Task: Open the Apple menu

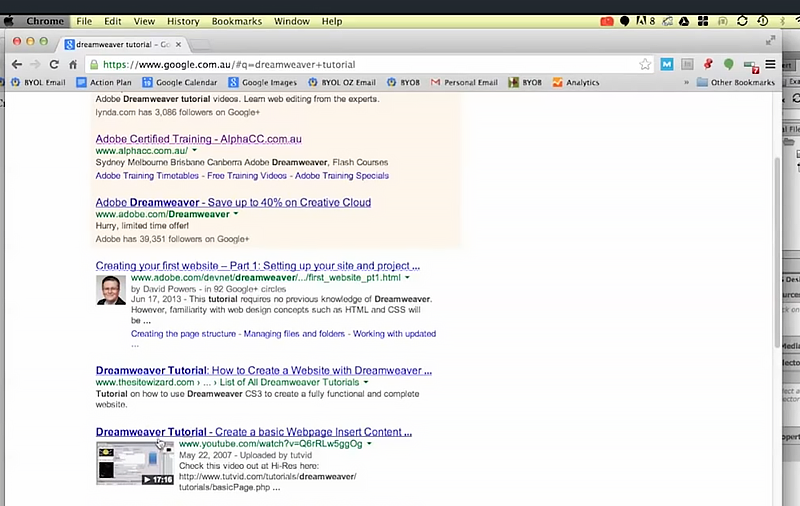Action: point(9,21)
